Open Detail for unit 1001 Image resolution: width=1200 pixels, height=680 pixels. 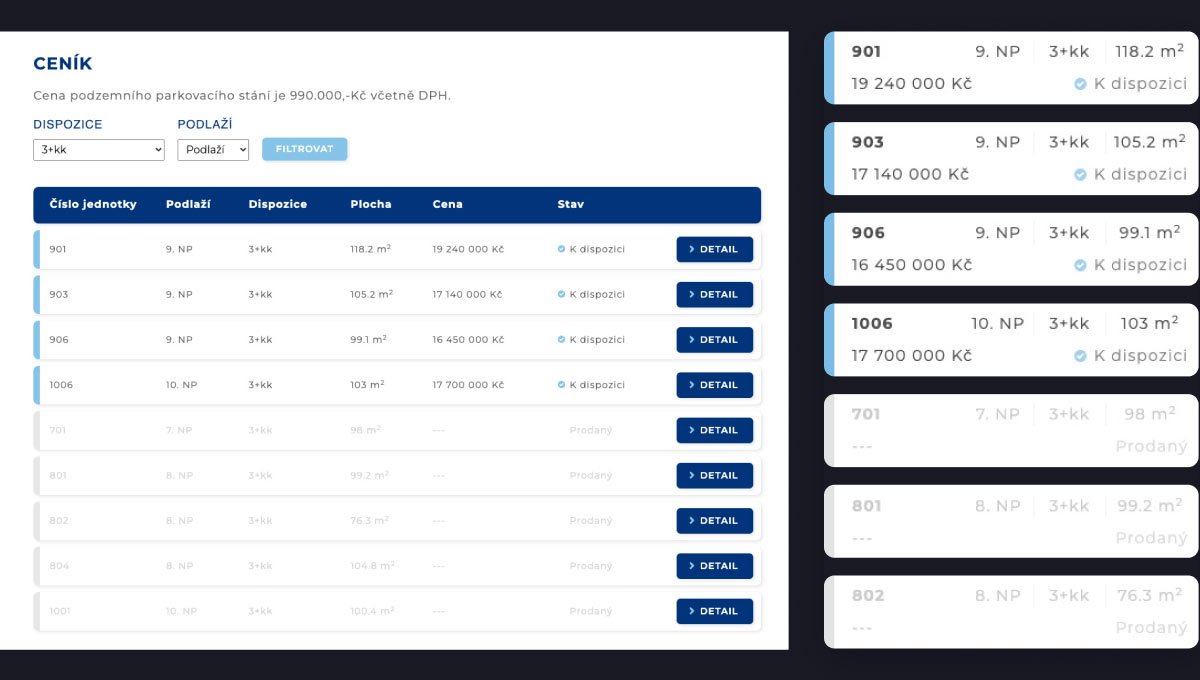click(714, 611)
